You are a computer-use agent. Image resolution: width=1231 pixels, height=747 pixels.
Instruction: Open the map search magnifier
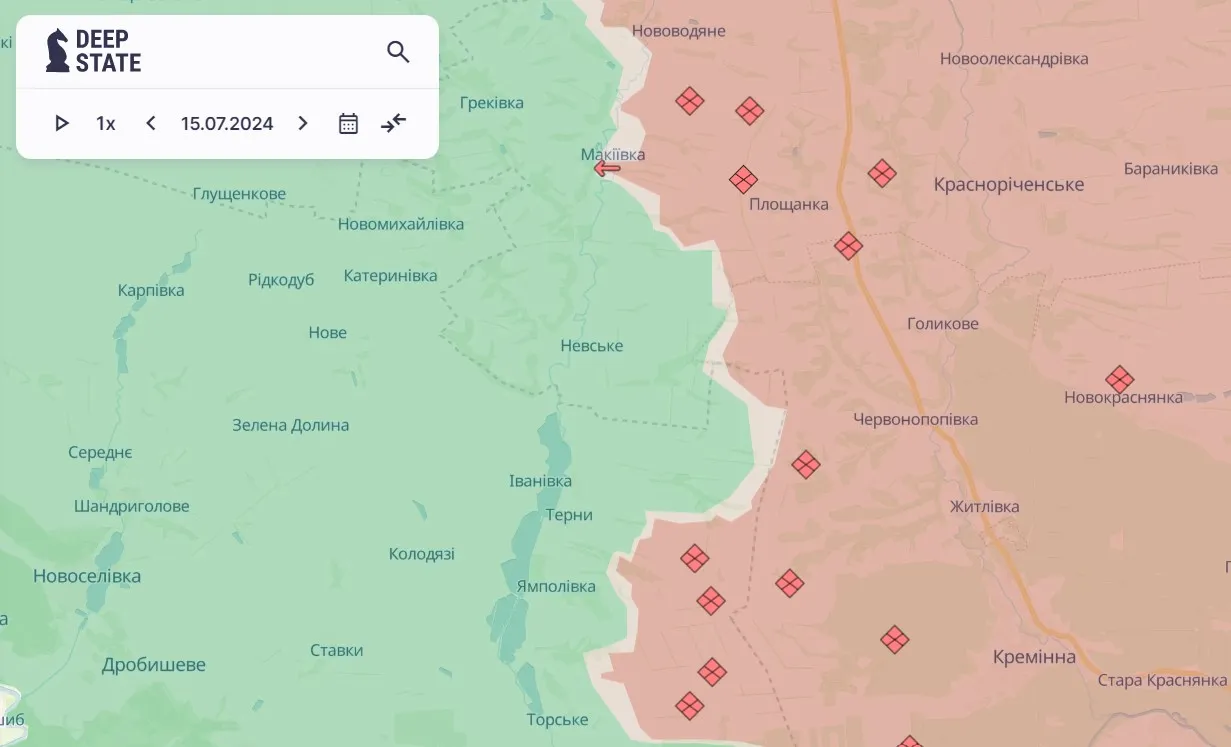pyautogui.click(x=398, y=52)
